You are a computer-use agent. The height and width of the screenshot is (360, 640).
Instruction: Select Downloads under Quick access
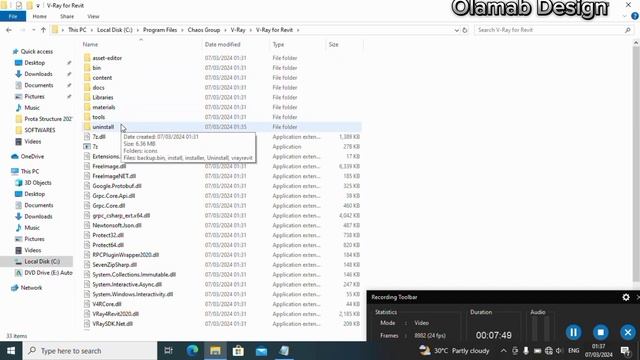pyautogui.click(x=38, y=74)
